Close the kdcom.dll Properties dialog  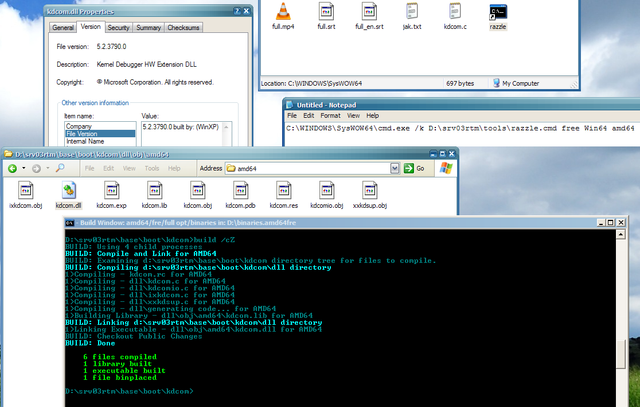click(246, 11)
